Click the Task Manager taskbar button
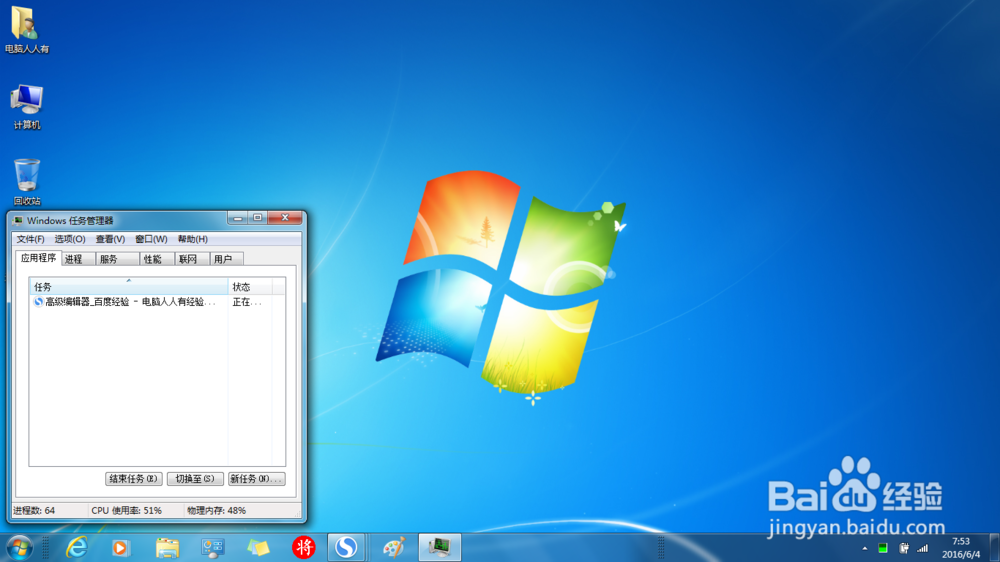This screenshot has height=562, width=1000. coord(439,547)
